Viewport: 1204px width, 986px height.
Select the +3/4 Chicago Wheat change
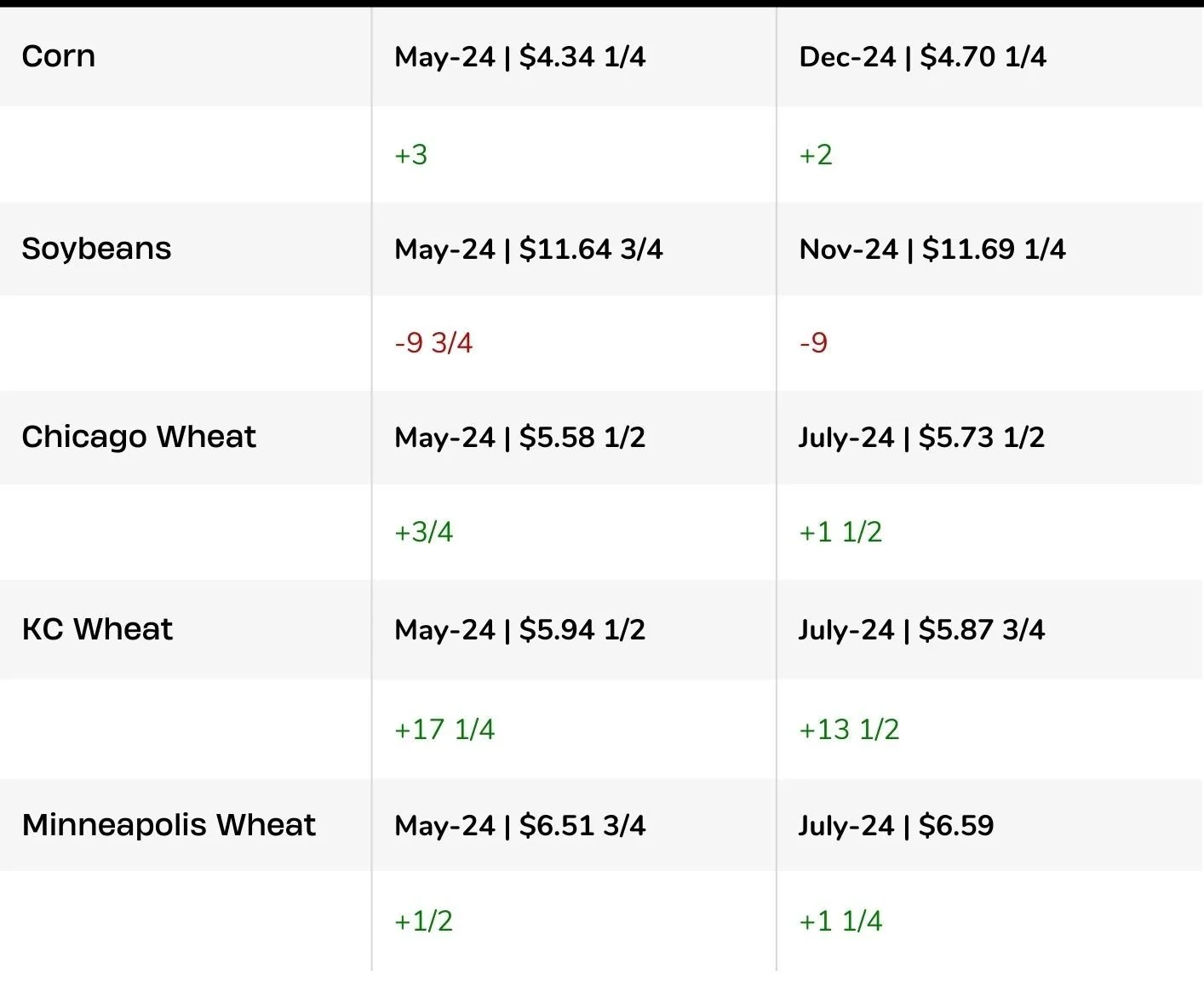pyautogui.click(x=424, y=532)
